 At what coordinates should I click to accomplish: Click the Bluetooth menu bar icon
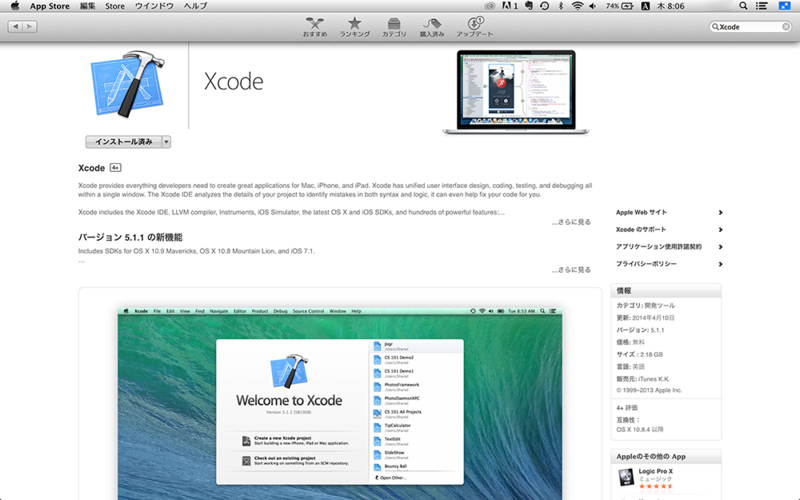pos(560,6)
